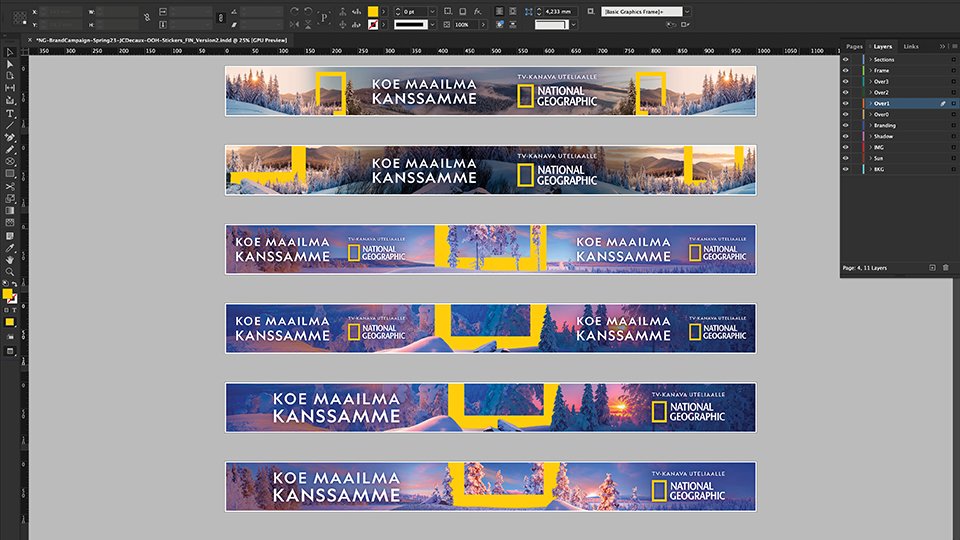
Task: Select the Content Collector tool
Action: click(x=10, y=100)
